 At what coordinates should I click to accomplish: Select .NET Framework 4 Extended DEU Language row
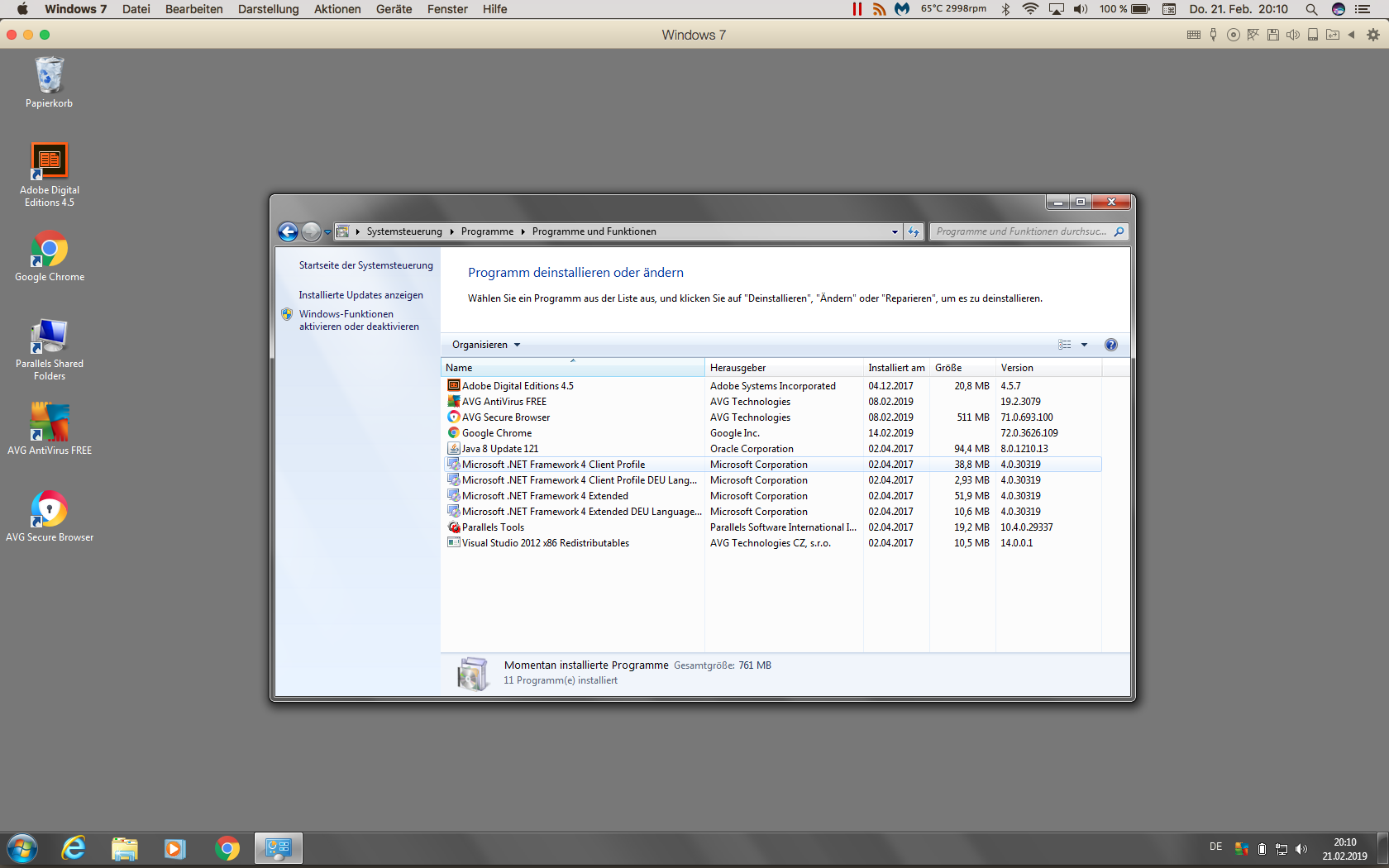pyautogui.click(x=772, y=512)
